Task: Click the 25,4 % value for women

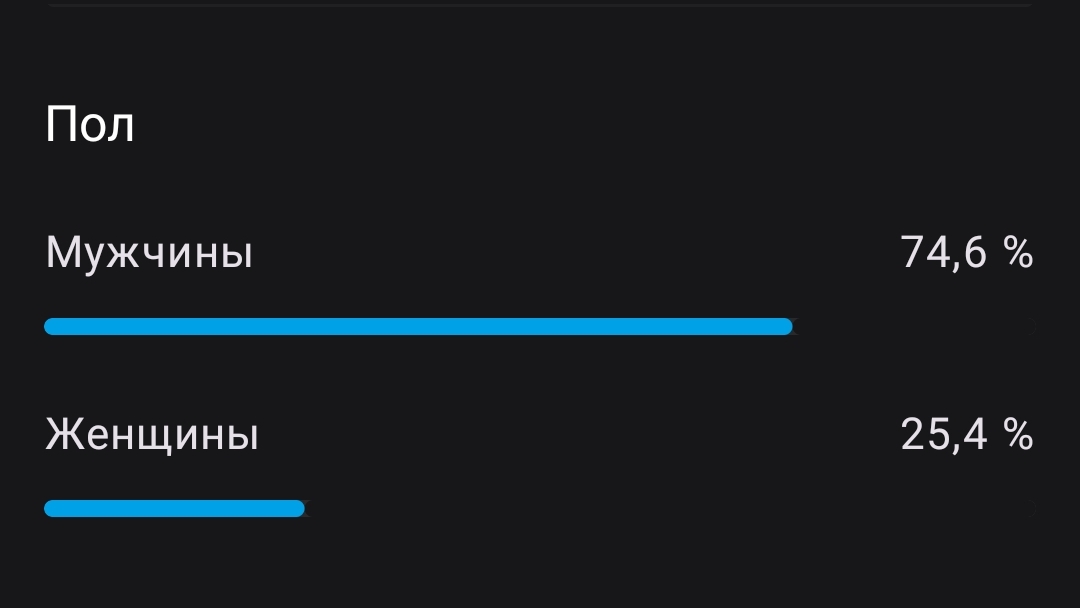Action: pyautogui.click(x=966, y=435)
